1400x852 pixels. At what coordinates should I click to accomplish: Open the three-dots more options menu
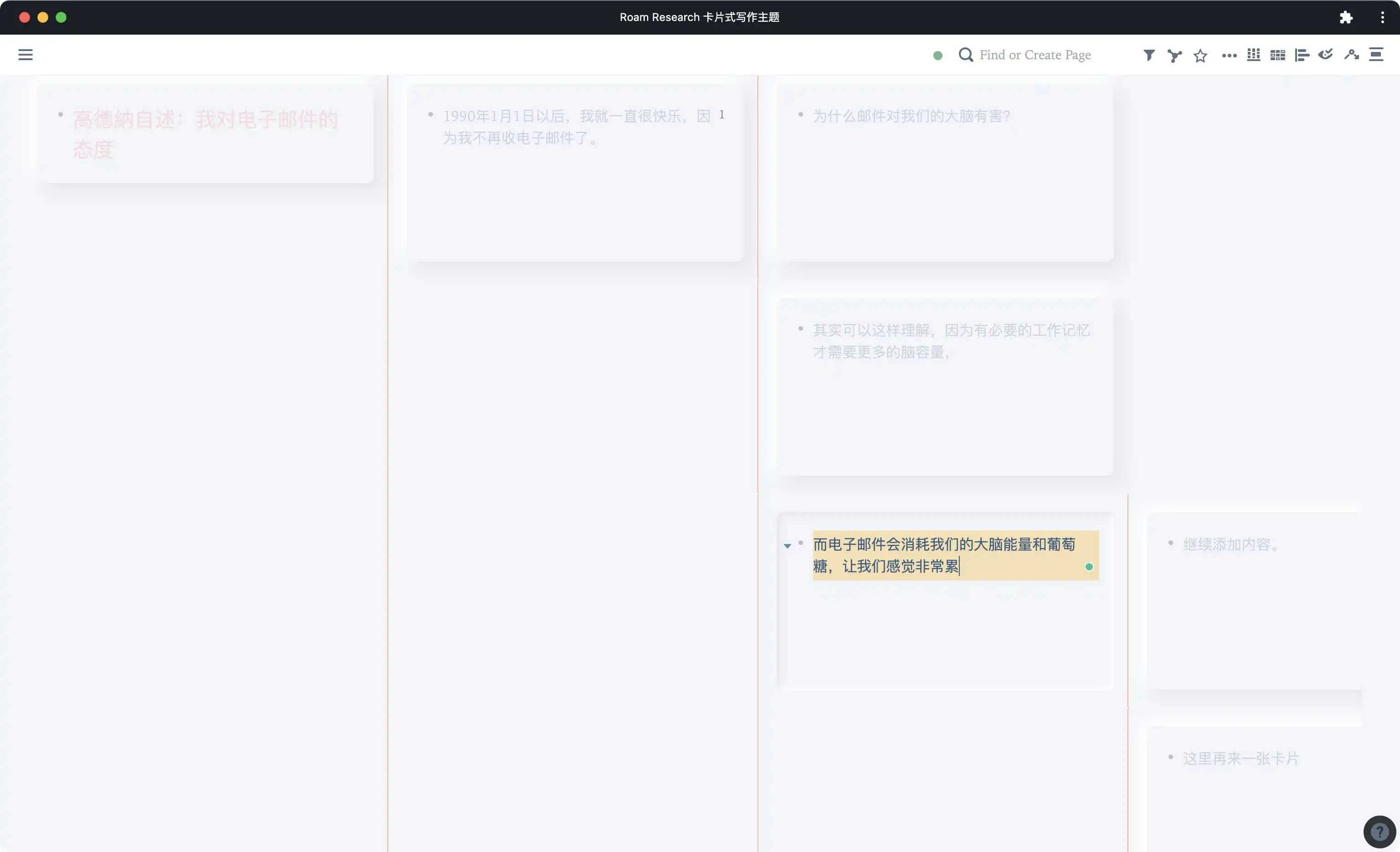1229,56
